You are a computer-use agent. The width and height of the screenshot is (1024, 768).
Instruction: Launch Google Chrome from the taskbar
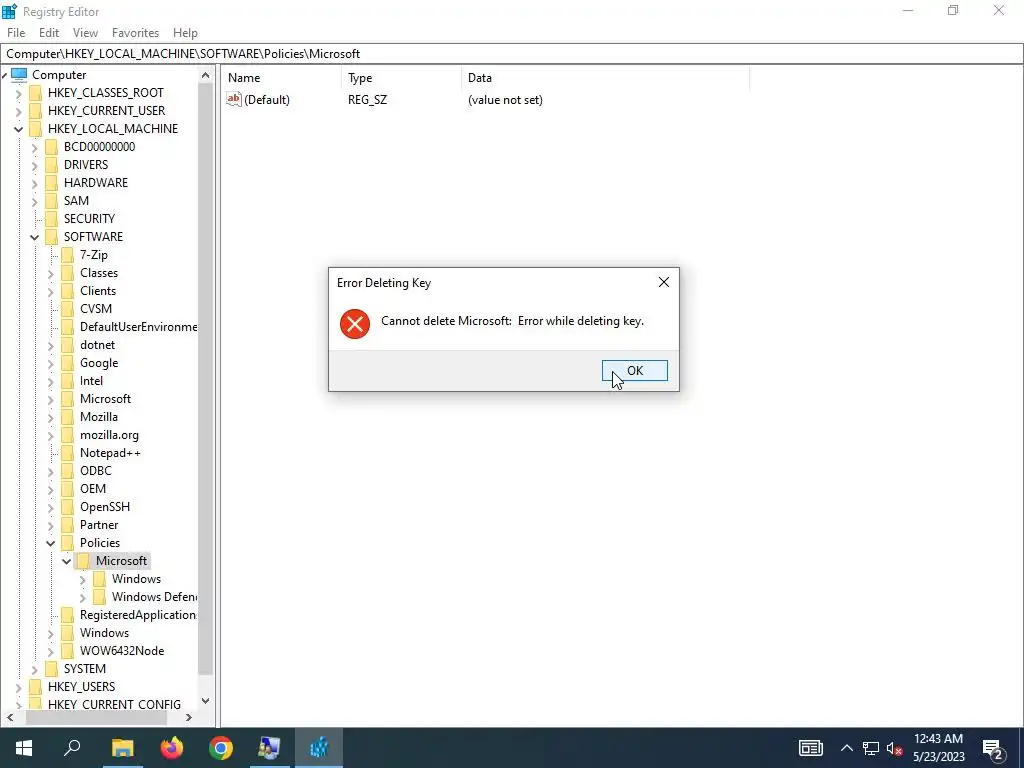coord(221,748)
